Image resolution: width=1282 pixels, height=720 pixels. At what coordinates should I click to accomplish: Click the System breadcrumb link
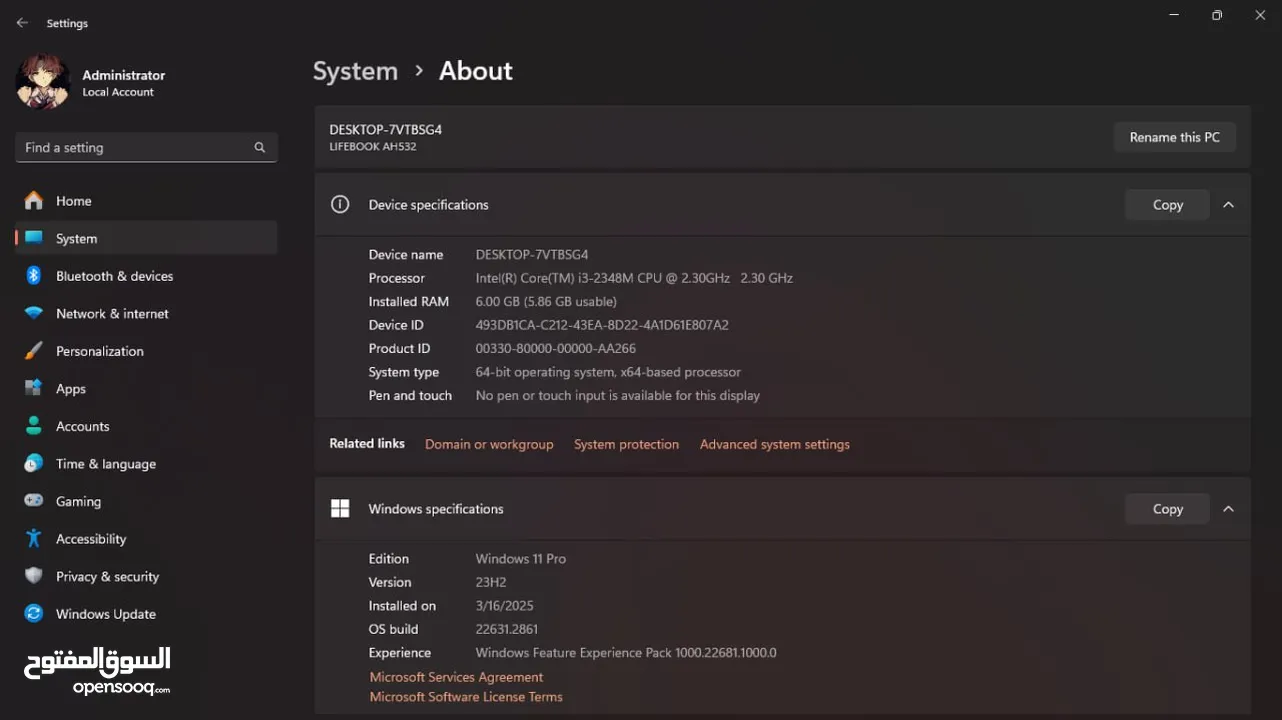(355, 71)
